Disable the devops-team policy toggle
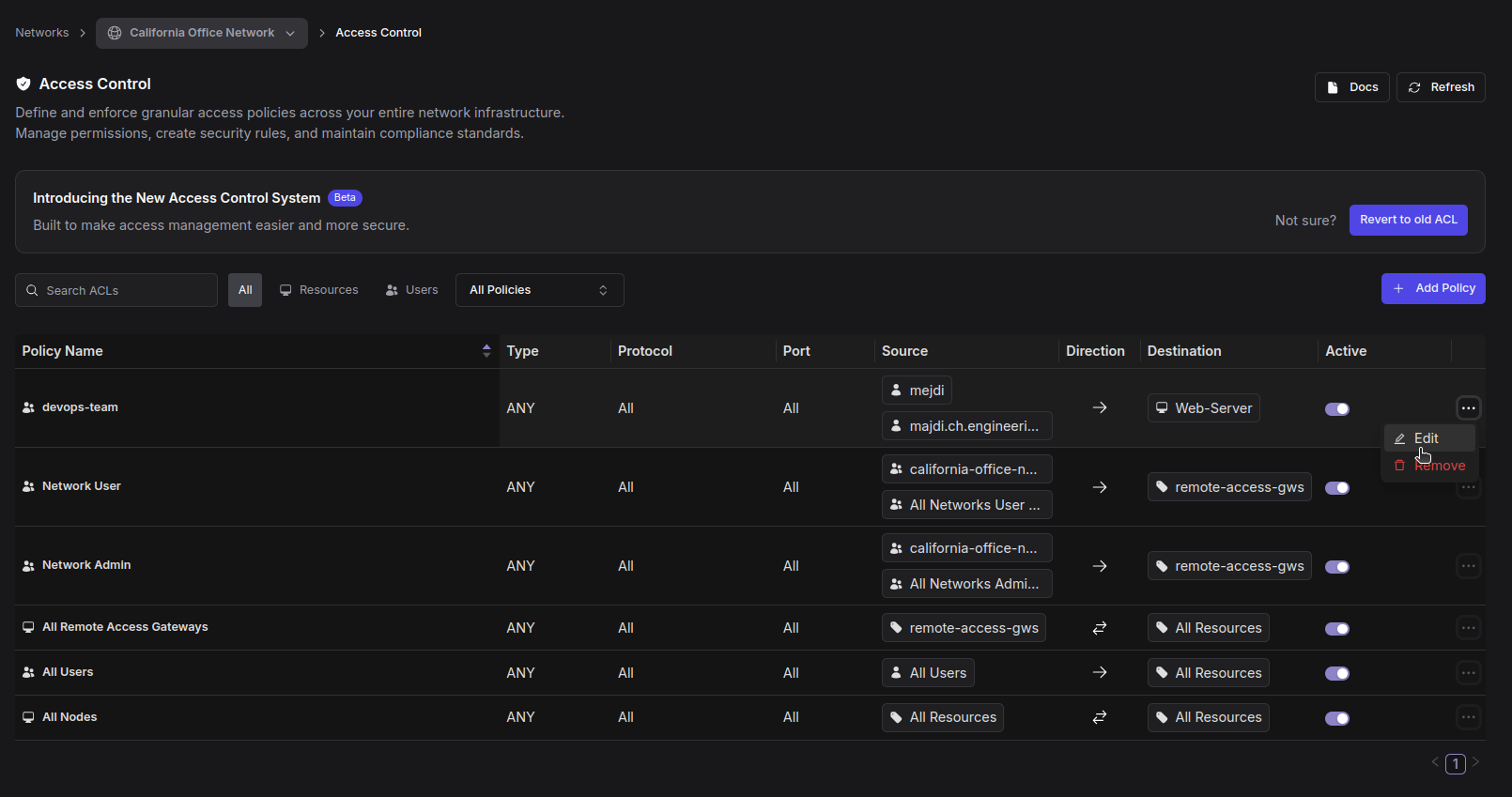This screenshot has height=797, width=1512. (1336, 409)
